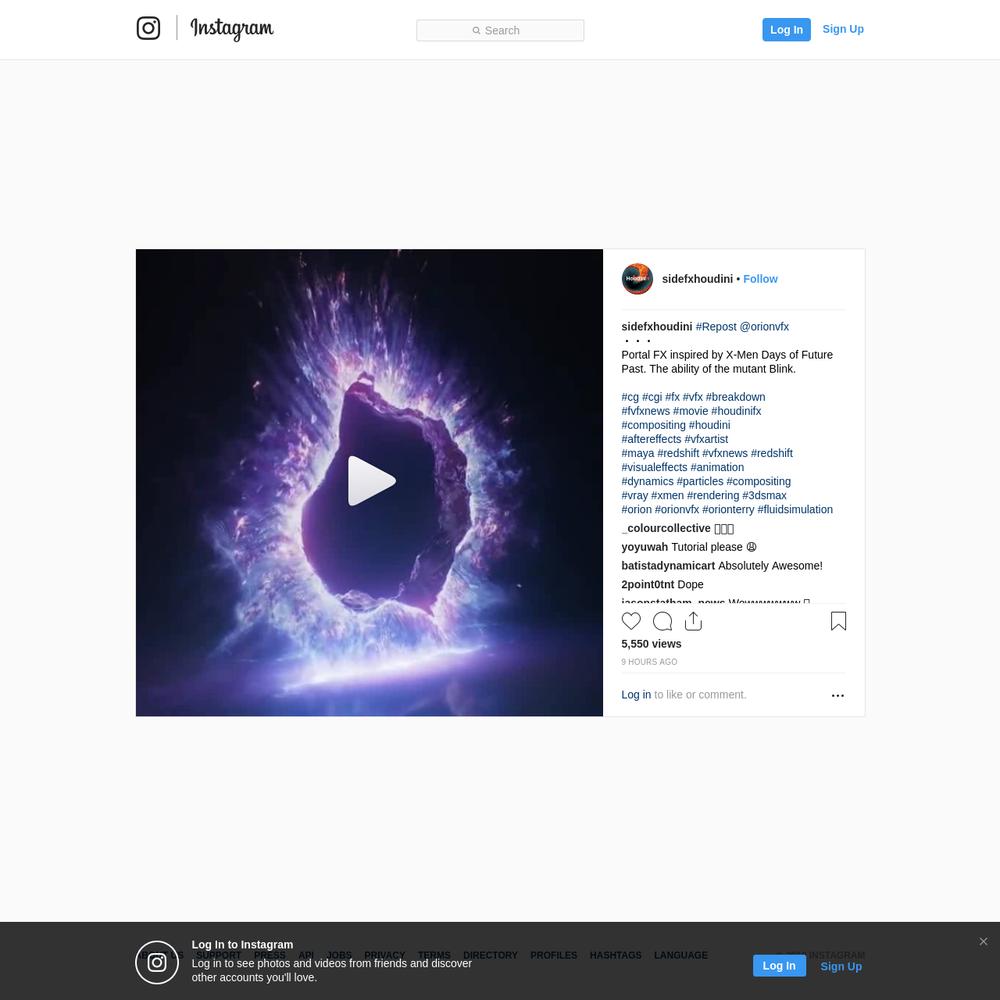Open the #visualeffects hashtag

[654, 467]
